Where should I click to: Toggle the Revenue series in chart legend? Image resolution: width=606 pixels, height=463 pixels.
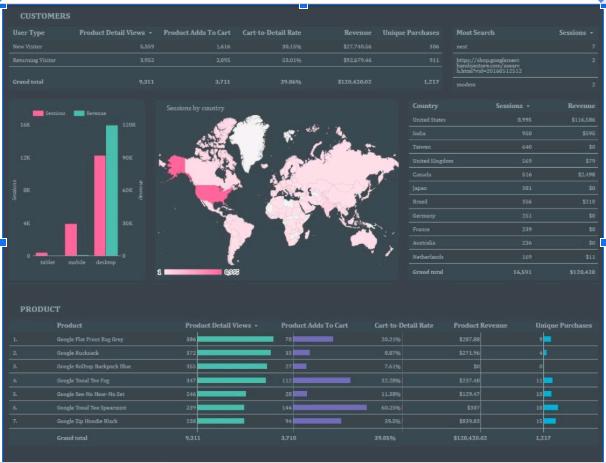[x=90, y=113]
